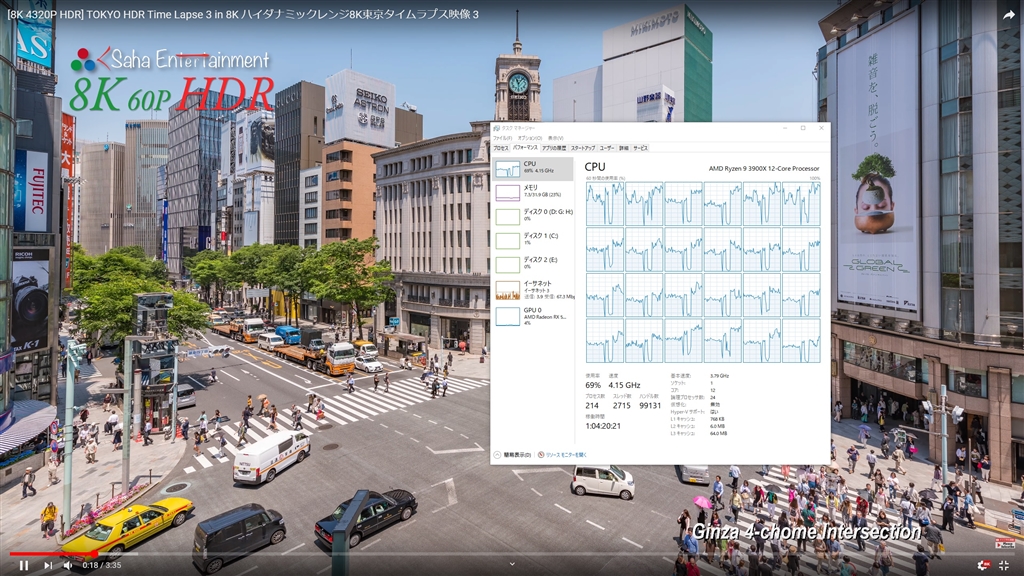Viewport: 1024px width, 576px height.
Task: Click the Task Manager title bar icon
Action: (x=496, y=128)
